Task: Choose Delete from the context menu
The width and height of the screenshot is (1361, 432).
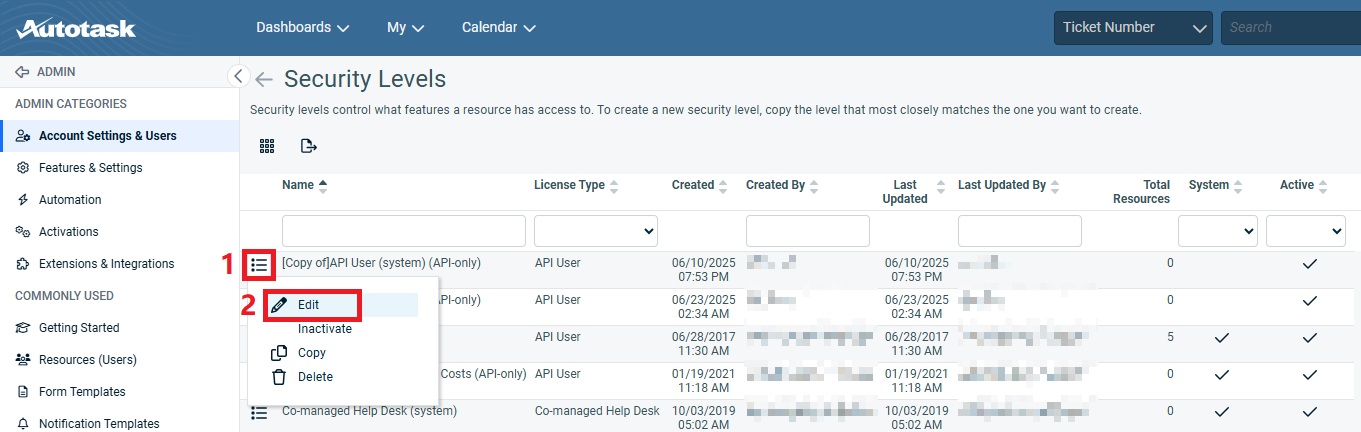Action: point(315,377)
